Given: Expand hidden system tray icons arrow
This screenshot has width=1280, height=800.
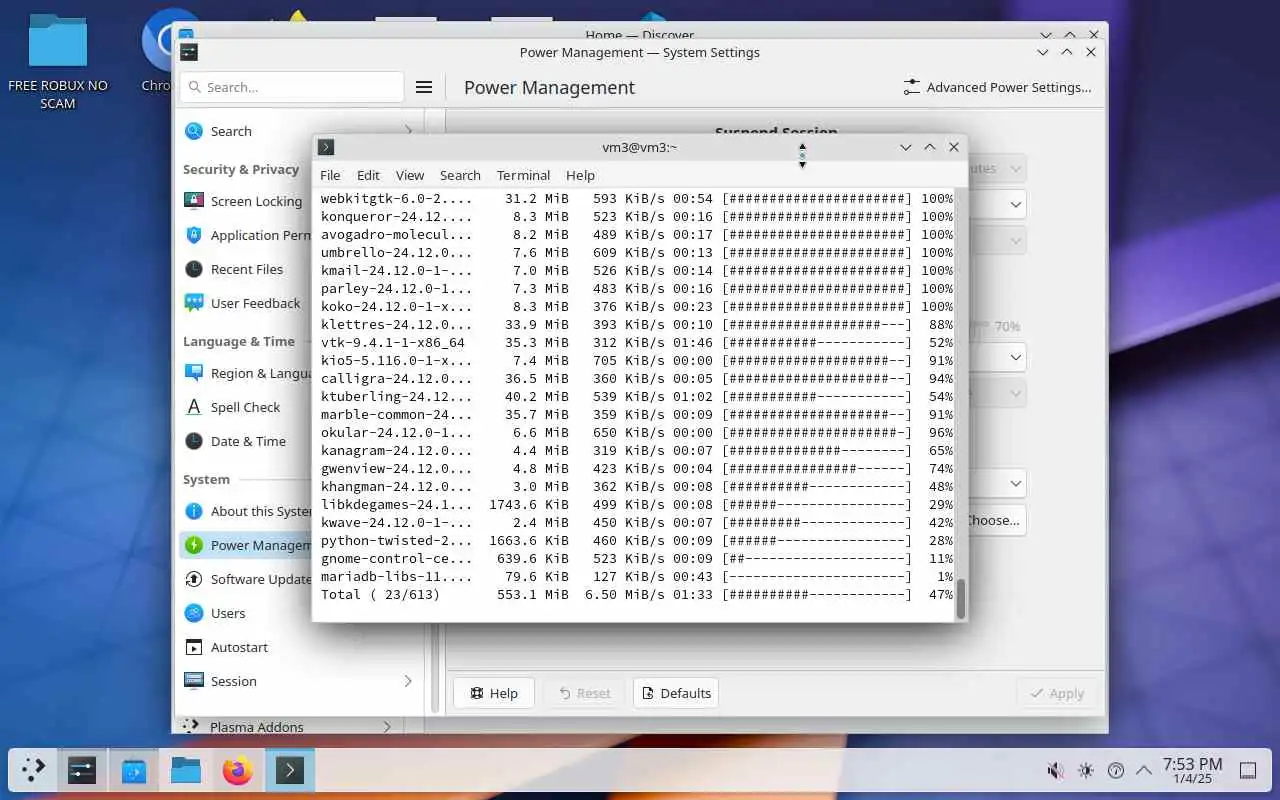Looking at the screenshot, I should point(1144,770).
